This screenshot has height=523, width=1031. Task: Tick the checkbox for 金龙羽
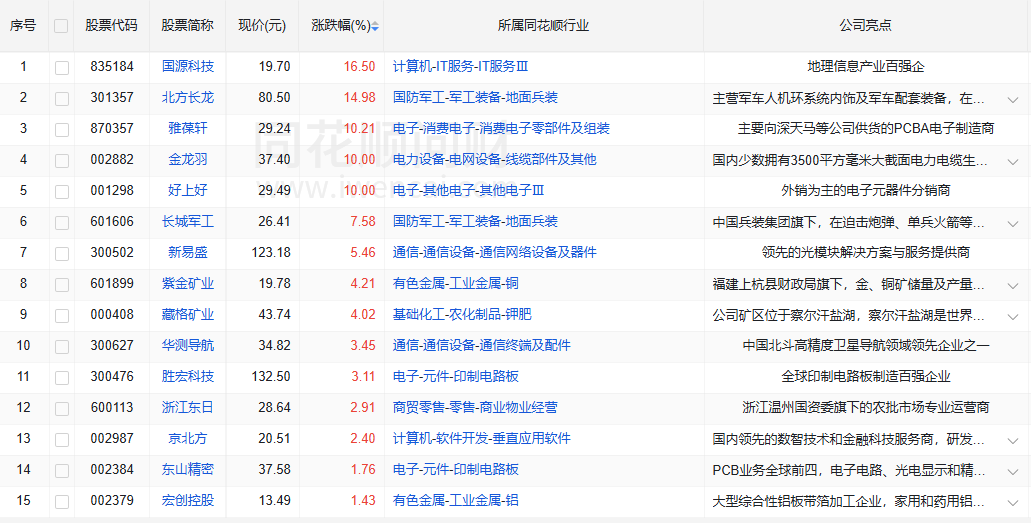coord(62,161)
